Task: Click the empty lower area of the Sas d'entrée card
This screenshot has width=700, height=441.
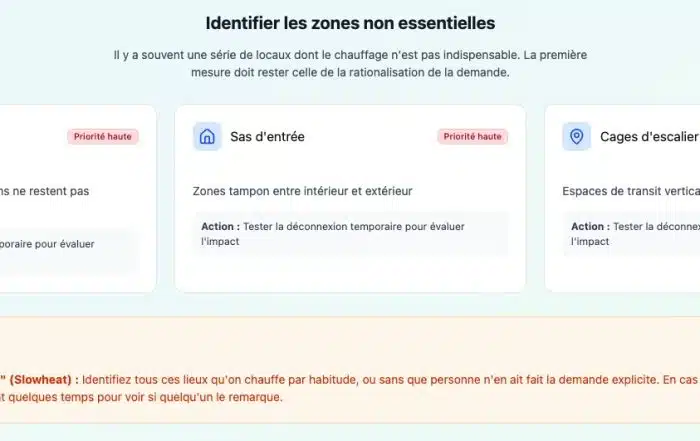Action: pos(350,273)
